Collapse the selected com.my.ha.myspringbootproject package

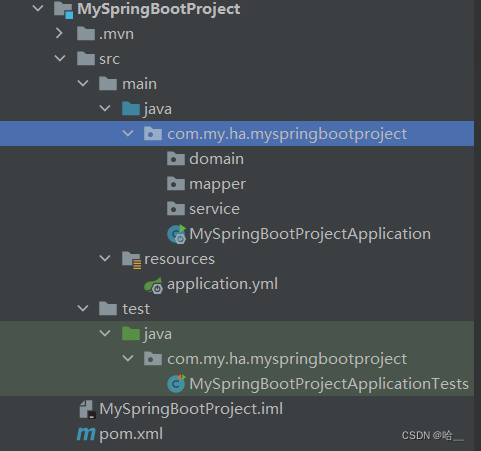(128, 134)
